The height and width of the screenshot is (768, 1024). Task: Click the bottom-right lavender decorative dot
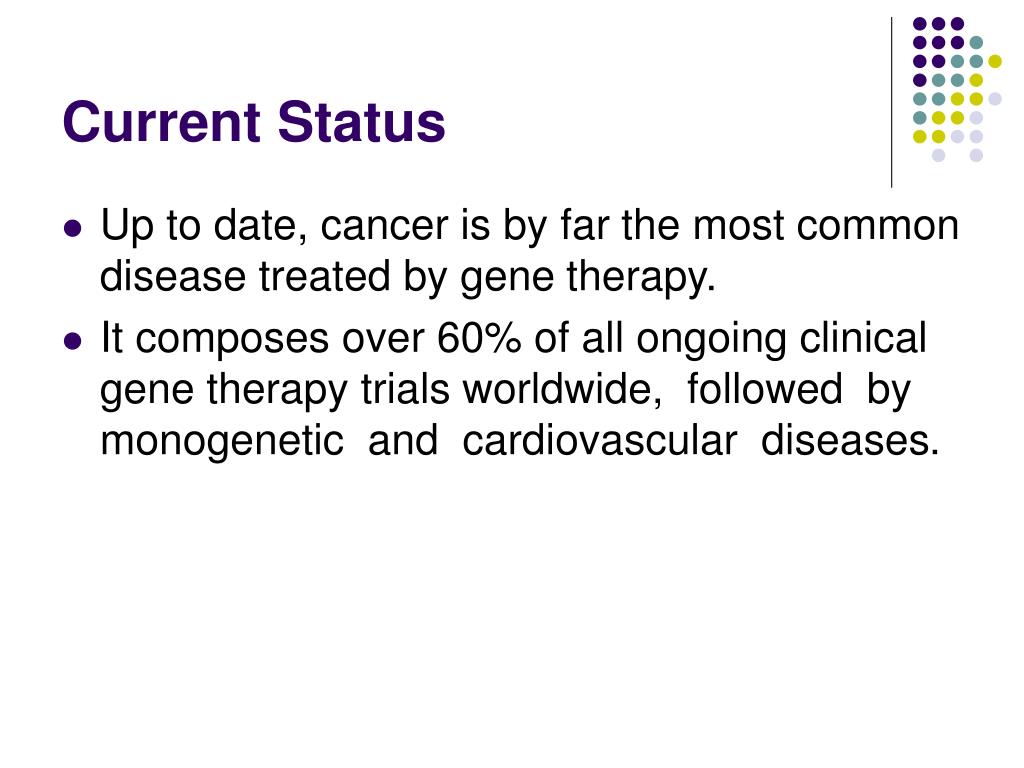click(976, 155)
